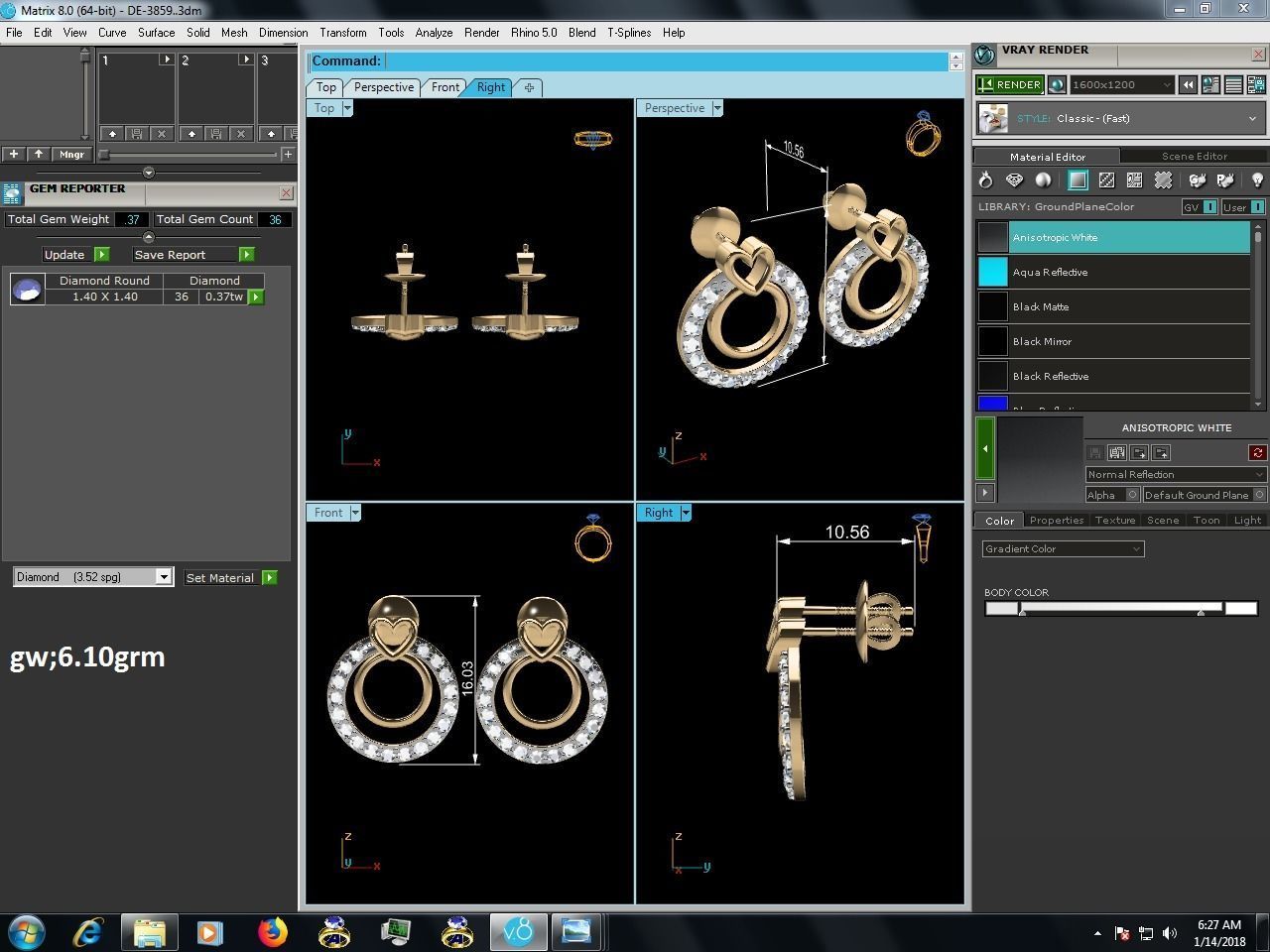The height and width of the screenshot is (952, 1270).
Task: Select the pearl sphere materials icon
Action: pyautogui.click(x=1043, y=179)
